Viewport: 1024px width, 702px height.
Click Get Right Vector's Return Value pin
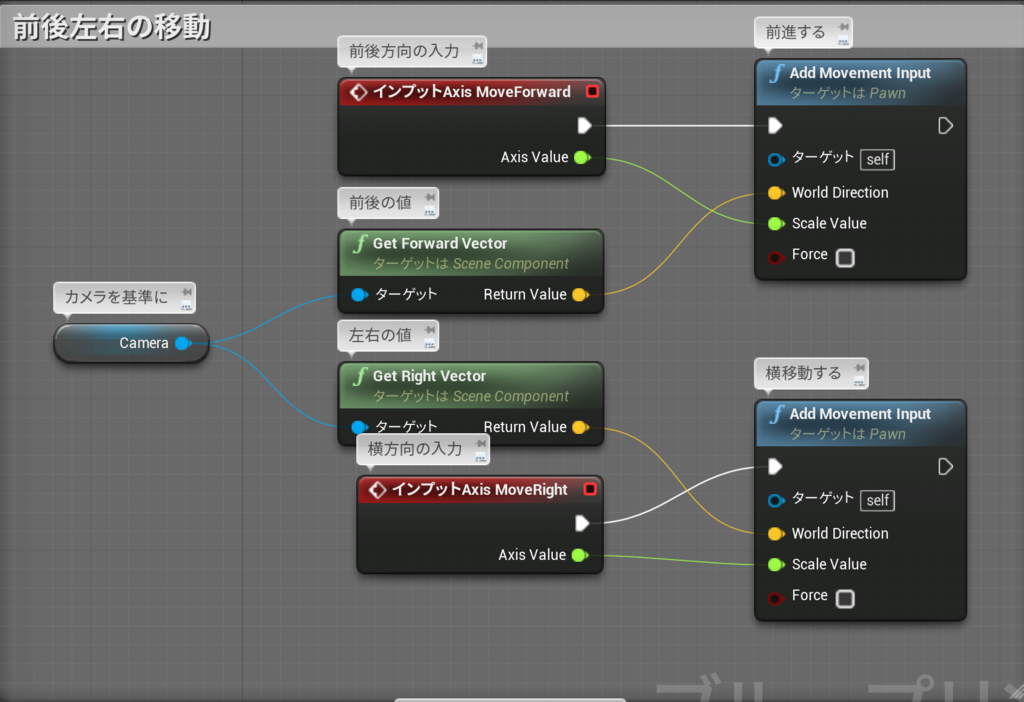click(580, 427)
